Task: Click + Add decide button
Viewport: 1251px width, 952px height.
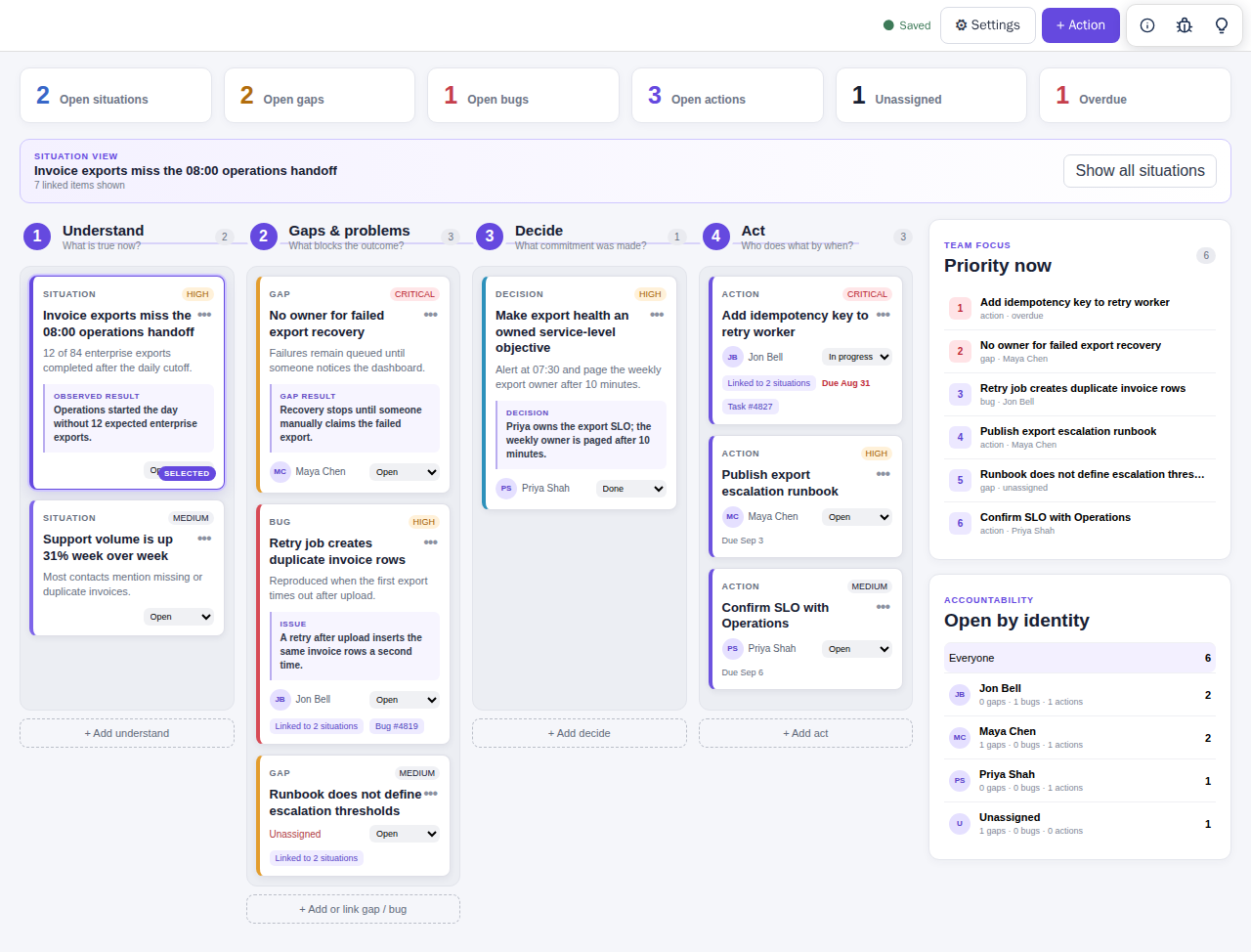Action: [580, 733]
